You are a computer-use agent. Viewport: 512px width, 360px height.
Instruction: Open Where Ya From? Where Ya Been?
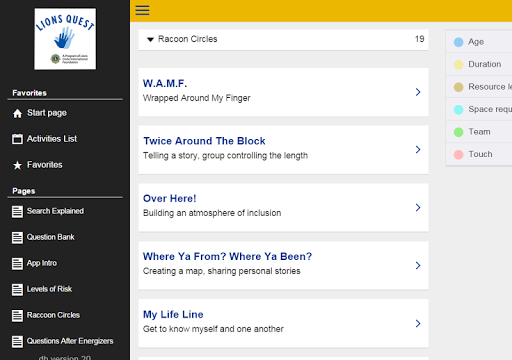point(283,265)
